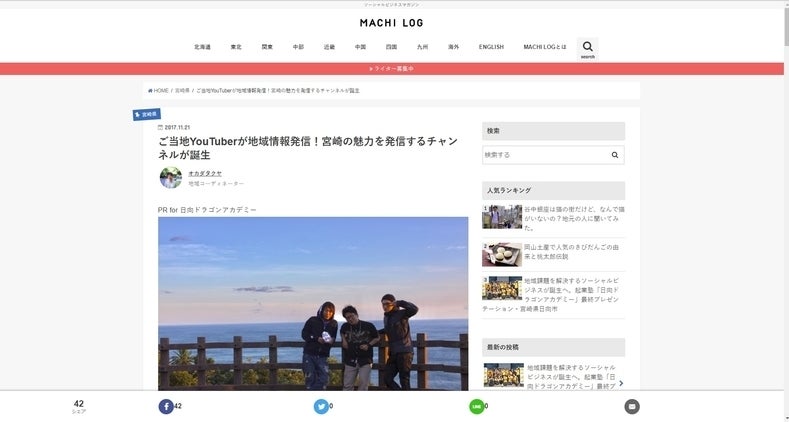Submit sidebar search with magnifier button
This screenshot has width=789, height=422.
pos(615,155)
